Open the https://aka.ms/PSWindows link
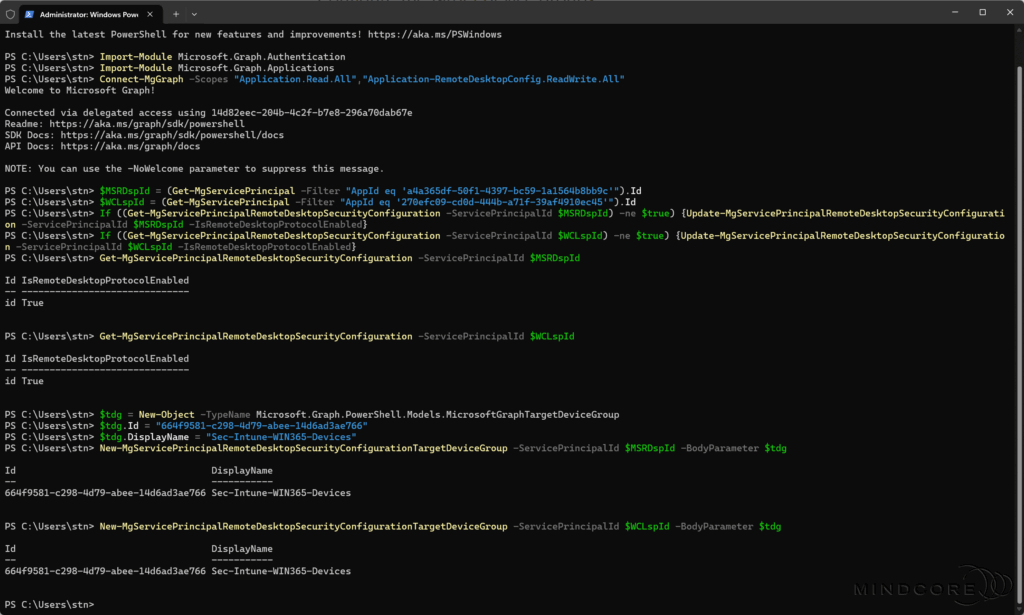The image size is (1024, 615). [434, 35]
